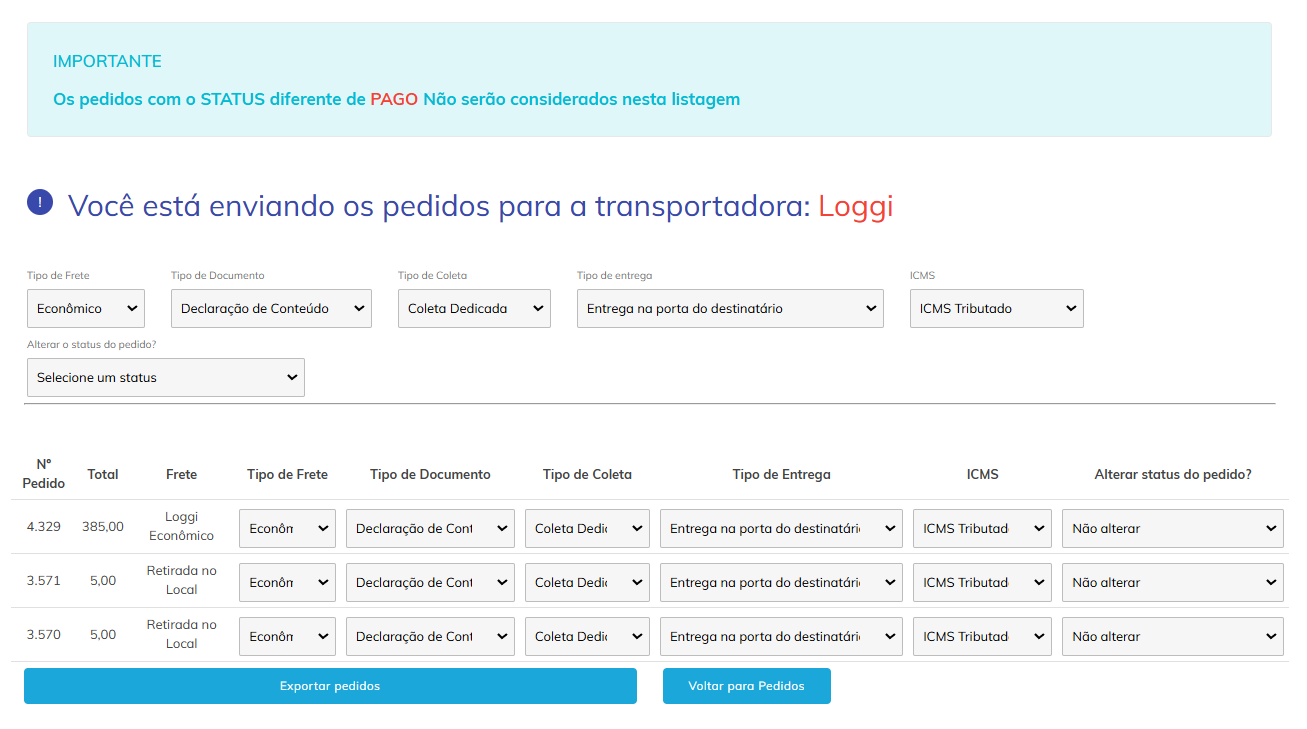The image size is (1307, 729).
Task: Open the top Tipo de Documento dropdown
Action: point(271,309)
